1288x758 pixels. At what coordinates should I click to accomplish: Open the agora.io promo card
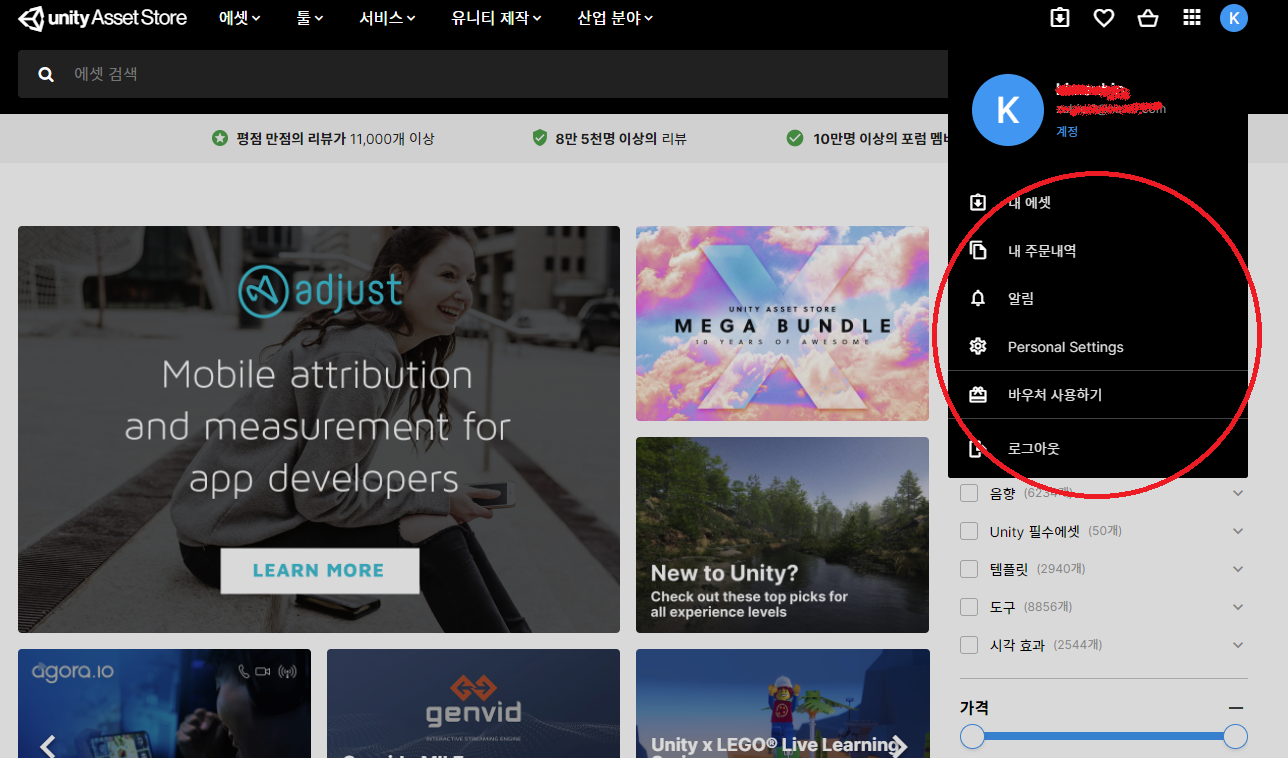(x=164, y=704)
